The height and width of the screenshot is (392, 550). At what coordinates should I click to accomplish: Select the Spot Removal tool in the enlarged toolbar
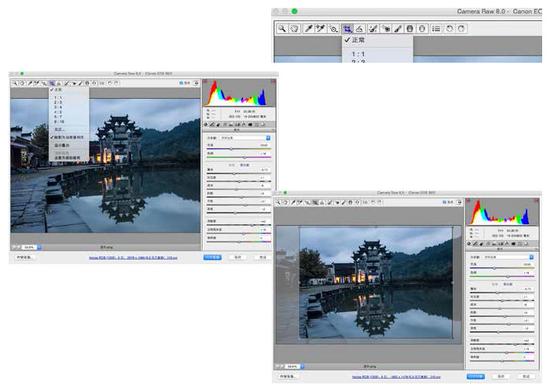coord(373,28)
